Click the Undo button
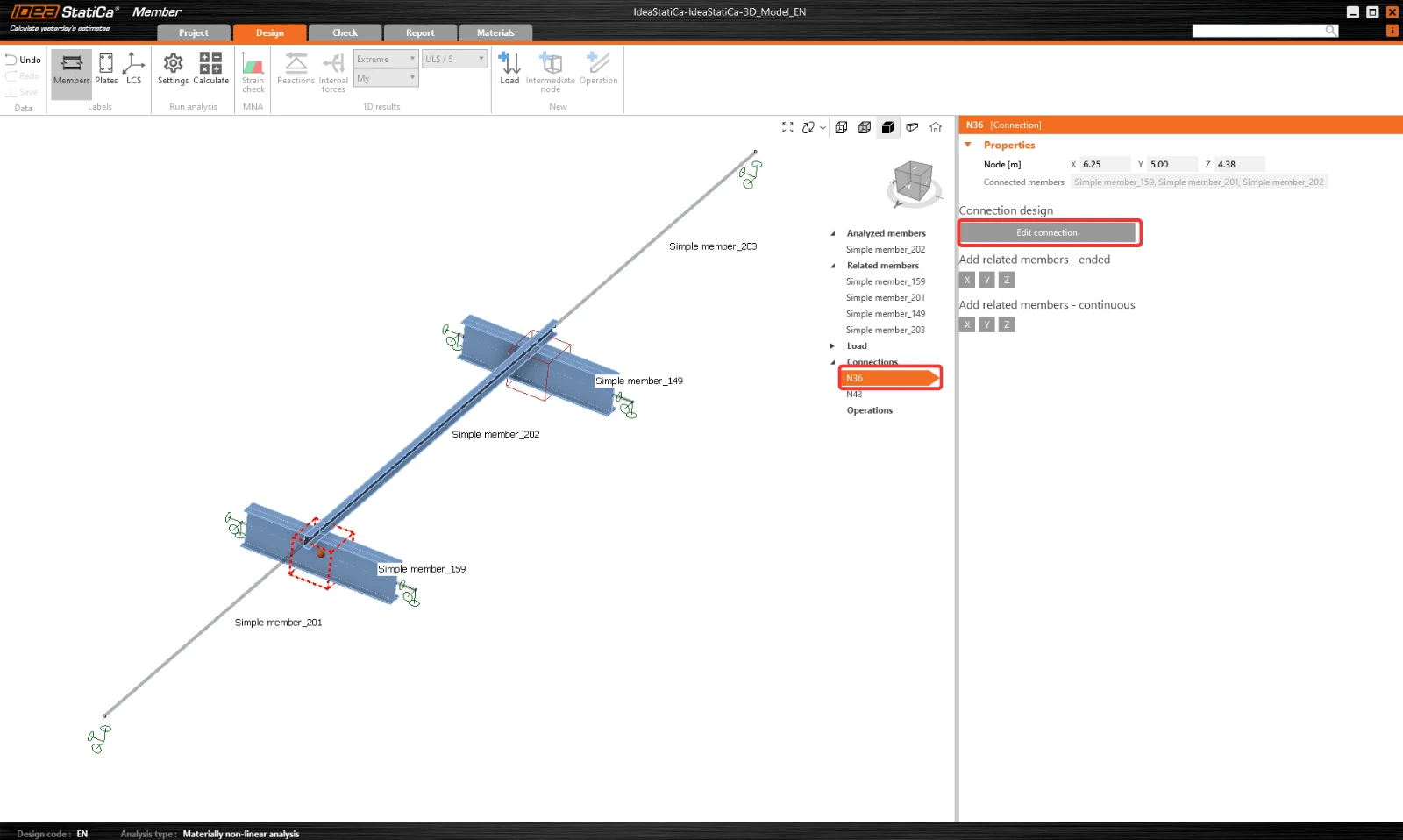1403x840 pixels. [x=24, y=60]
